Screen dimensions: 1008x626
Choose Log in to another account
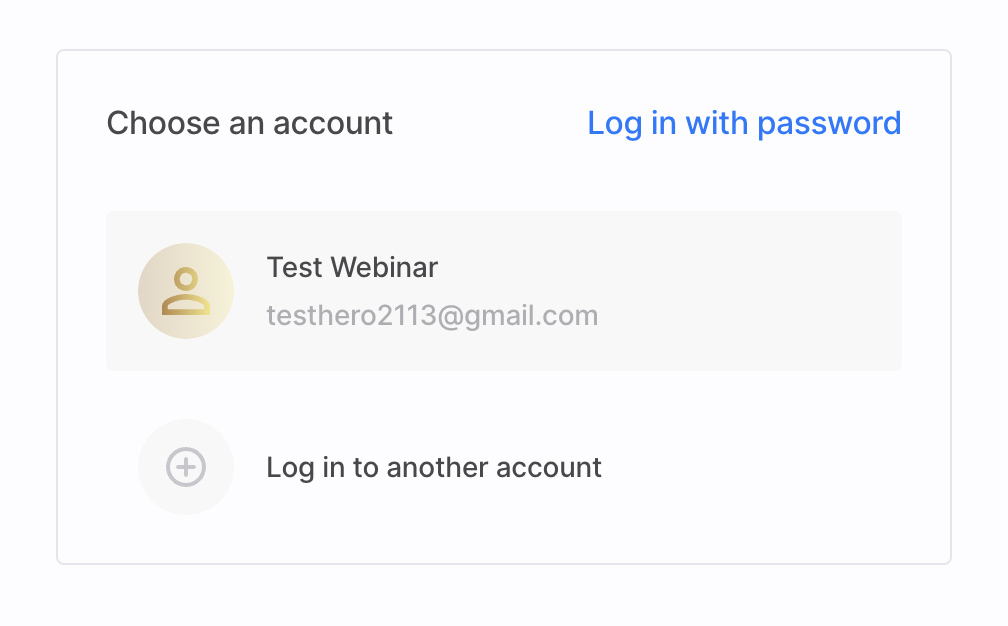434,467
